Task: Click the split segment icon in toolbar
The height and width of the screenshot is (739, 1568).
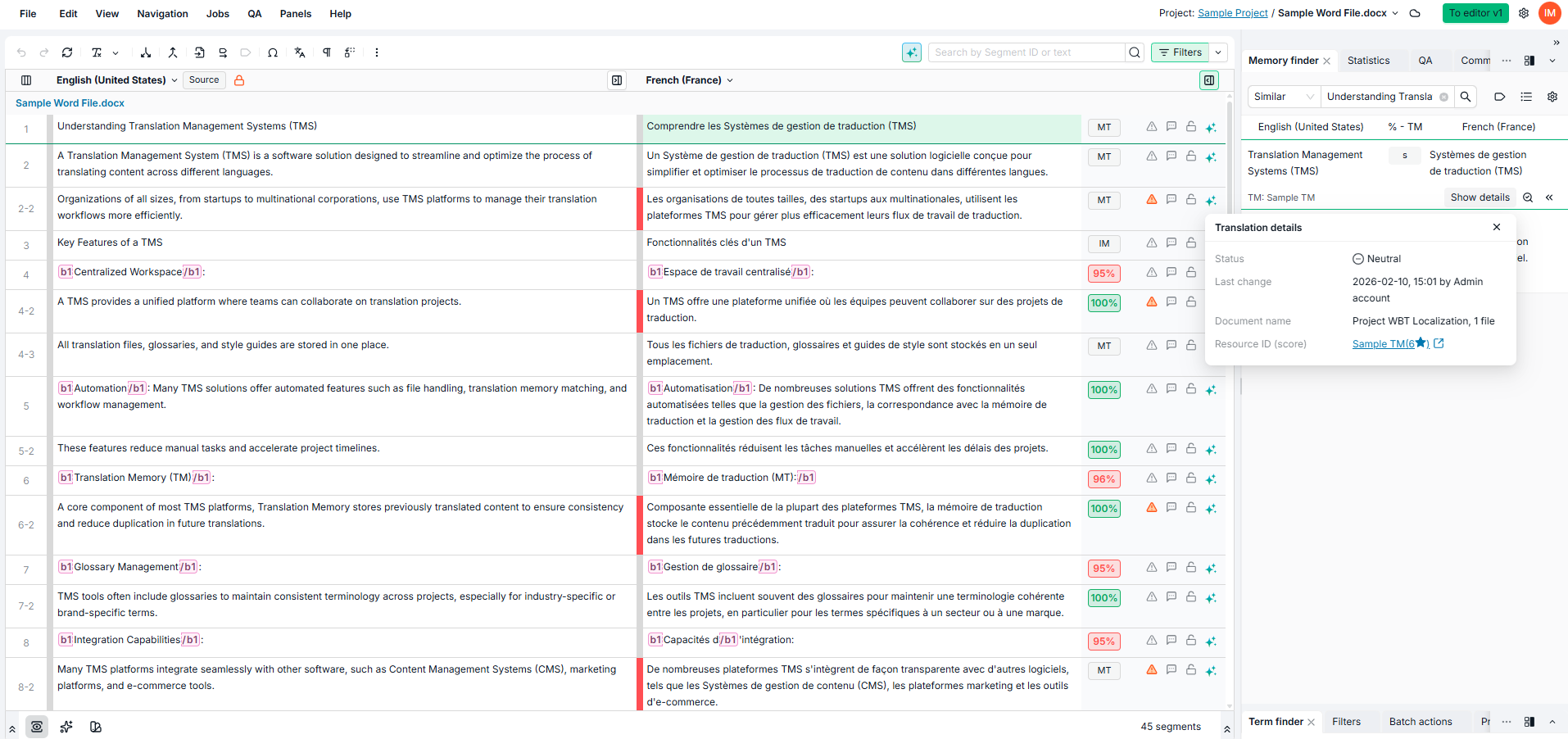Action: click(146, 52)
